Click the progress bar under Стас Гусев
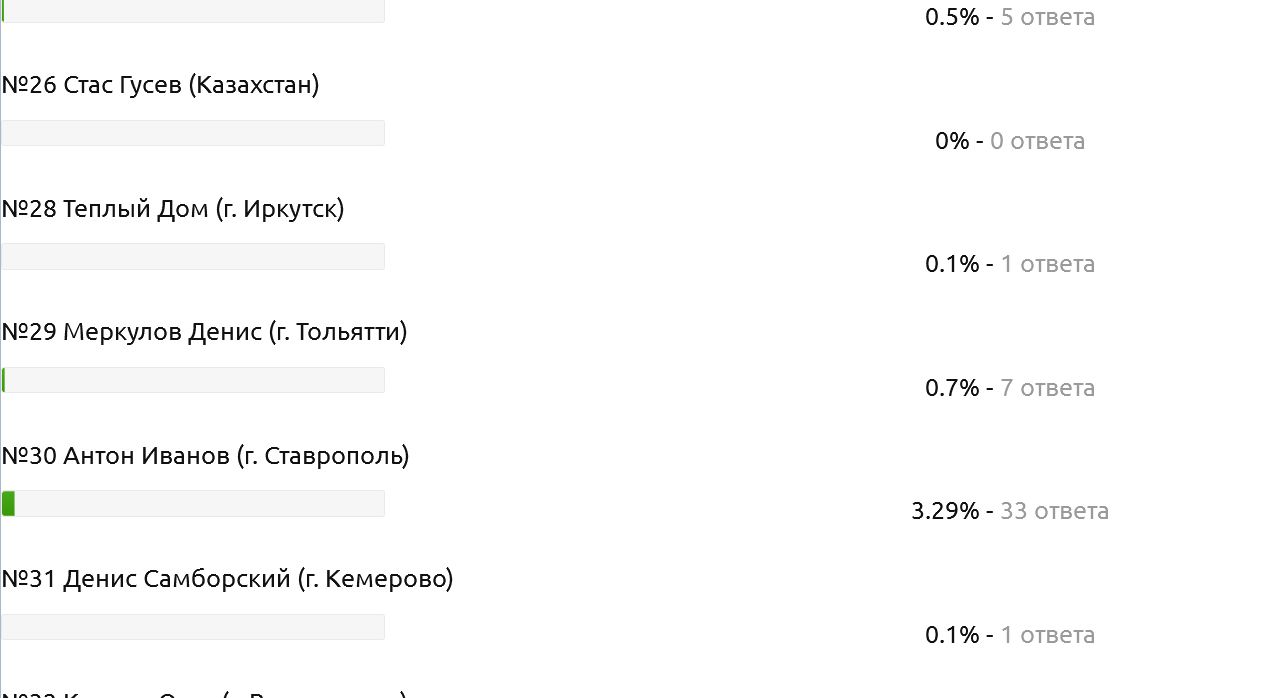Viewport: 1267px width, 698px height. tap(193, 133)
